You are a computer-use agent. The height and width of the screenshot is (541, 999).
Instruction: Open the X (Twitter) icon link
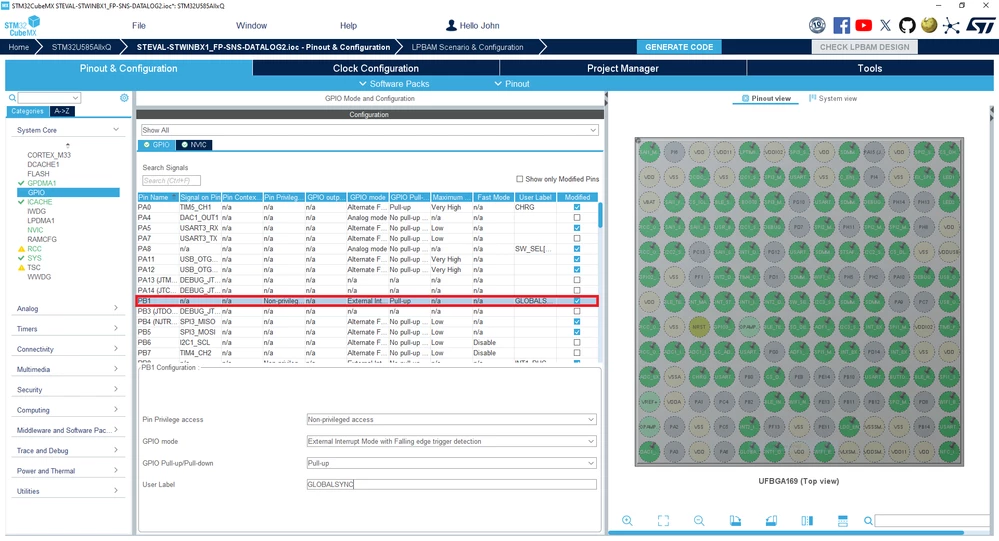(886, 25)
